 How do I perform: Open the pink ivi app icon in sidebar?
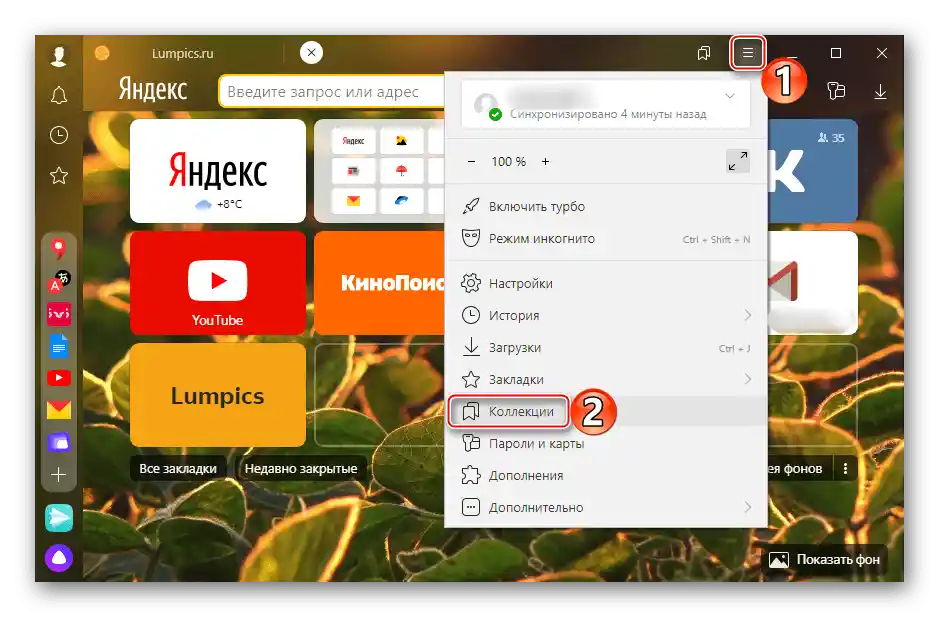coord(59,314)
